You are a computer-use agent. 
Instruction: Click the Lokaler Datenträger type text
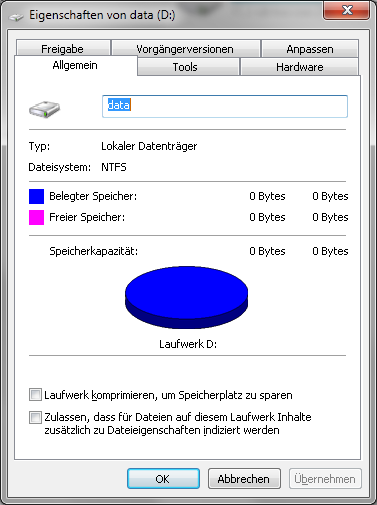click(149, 146)
